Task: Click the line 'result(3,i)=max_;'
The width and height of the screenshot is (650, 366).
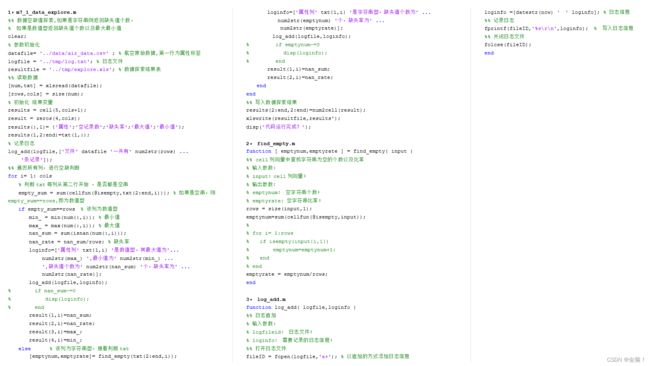Action: [56, 332]
